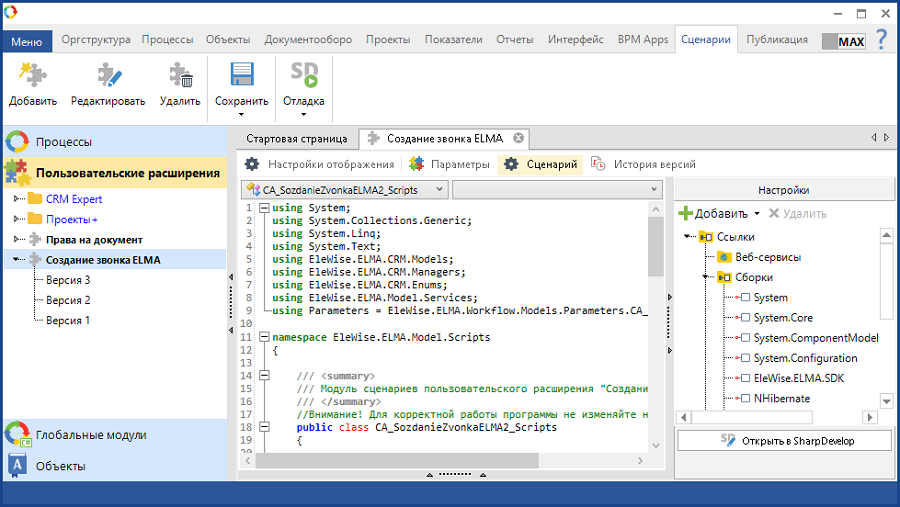Viewport: 900px width, 507px height.
Task: Enable the NHibernate assembly checkbox
Action: pyautogui.click(x=745, y=398)
